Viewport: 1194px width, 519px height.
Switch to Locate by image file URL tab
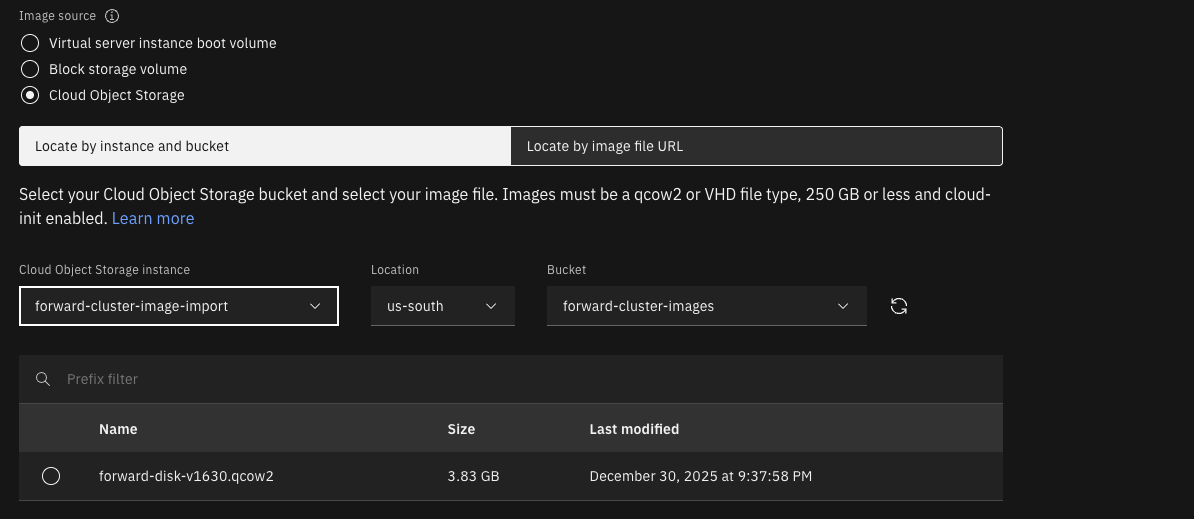click(756, 146)
